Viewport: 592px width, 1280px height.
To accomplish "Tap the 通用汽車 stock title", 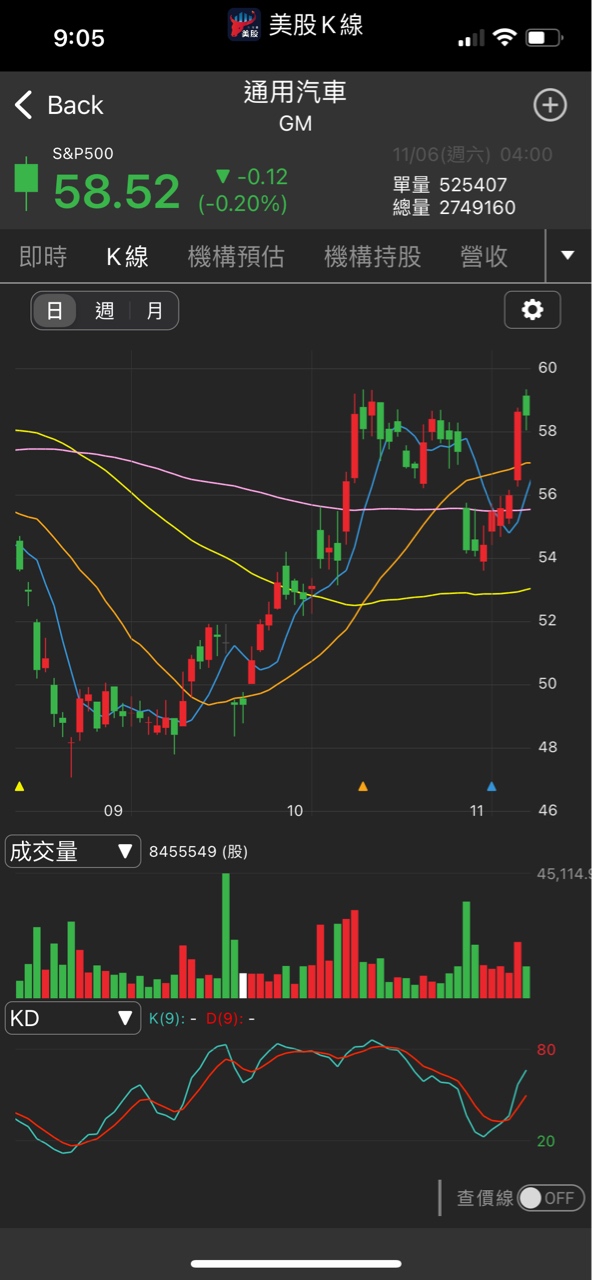I will click(x=295, y=92).
